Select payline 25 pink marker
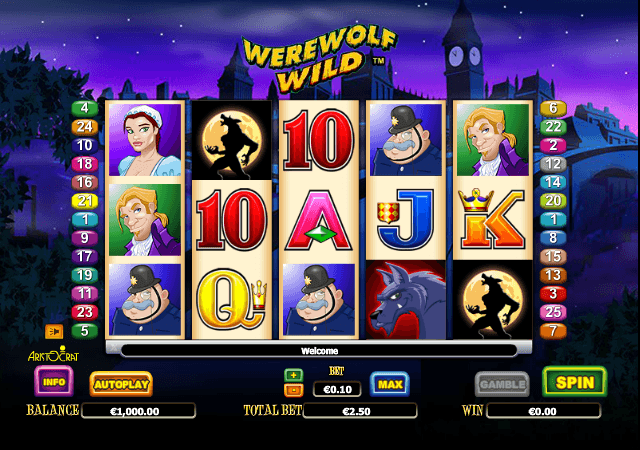The image size is (640, 450). (x=553, y=312)
